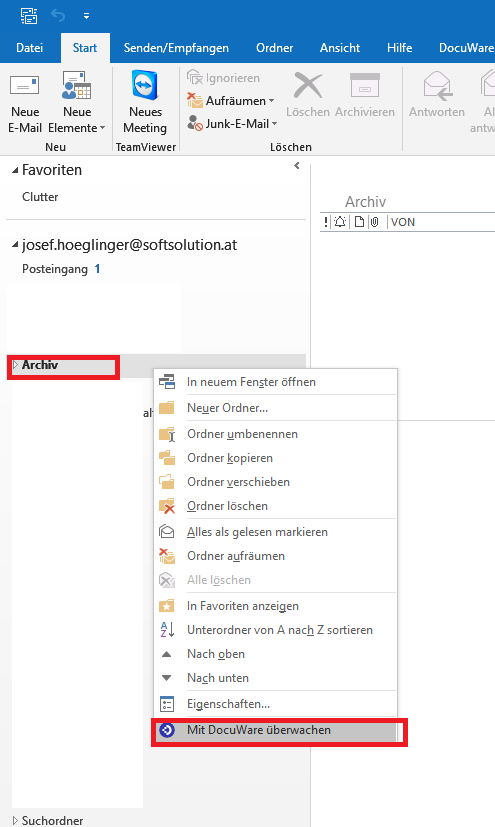Open Quick Access Toolbar customize arrow
This screenshot has height=827, width=495.
[86, 16]
